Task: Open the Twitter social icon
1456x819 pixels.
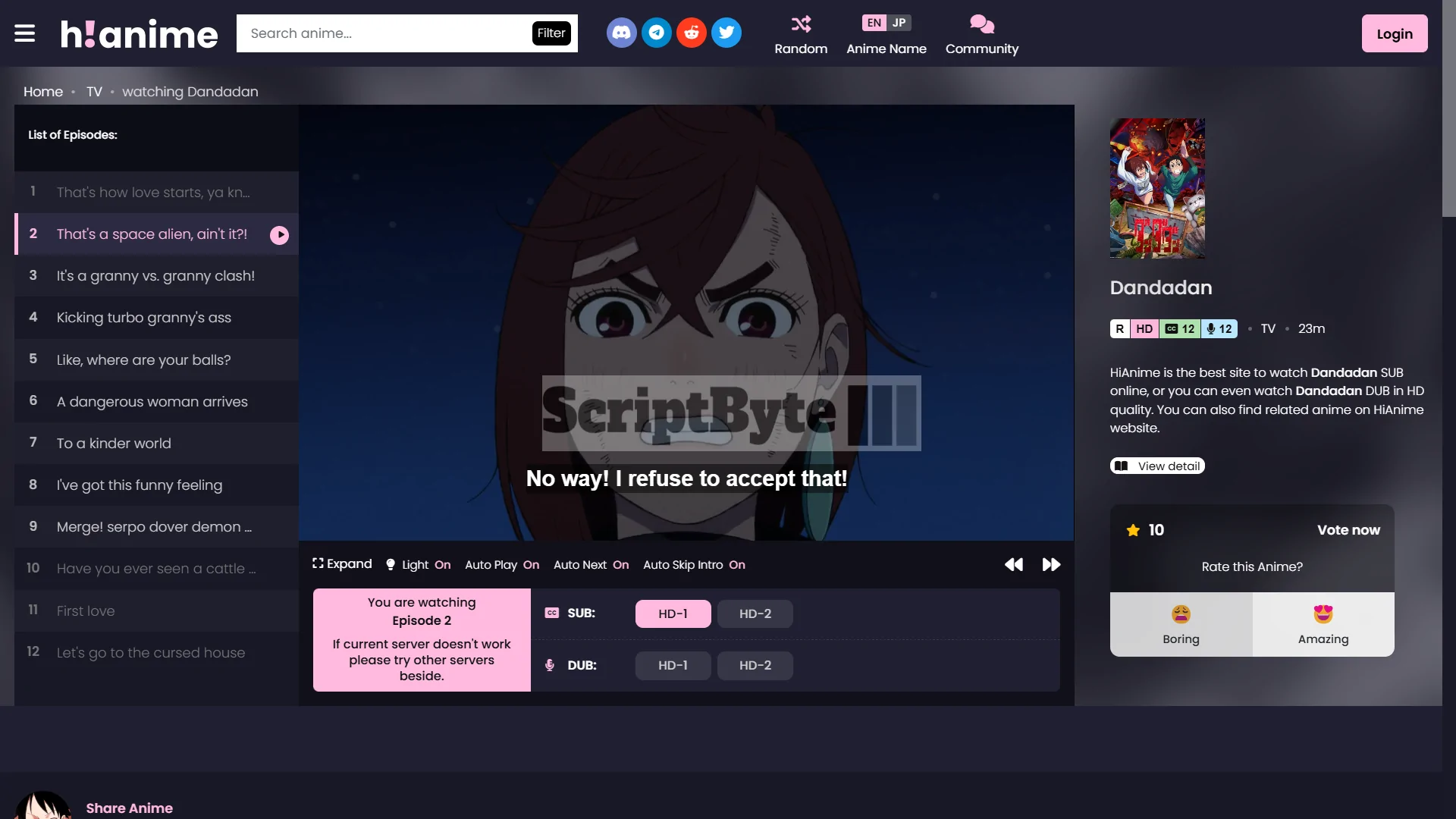Action: (726, 33)
